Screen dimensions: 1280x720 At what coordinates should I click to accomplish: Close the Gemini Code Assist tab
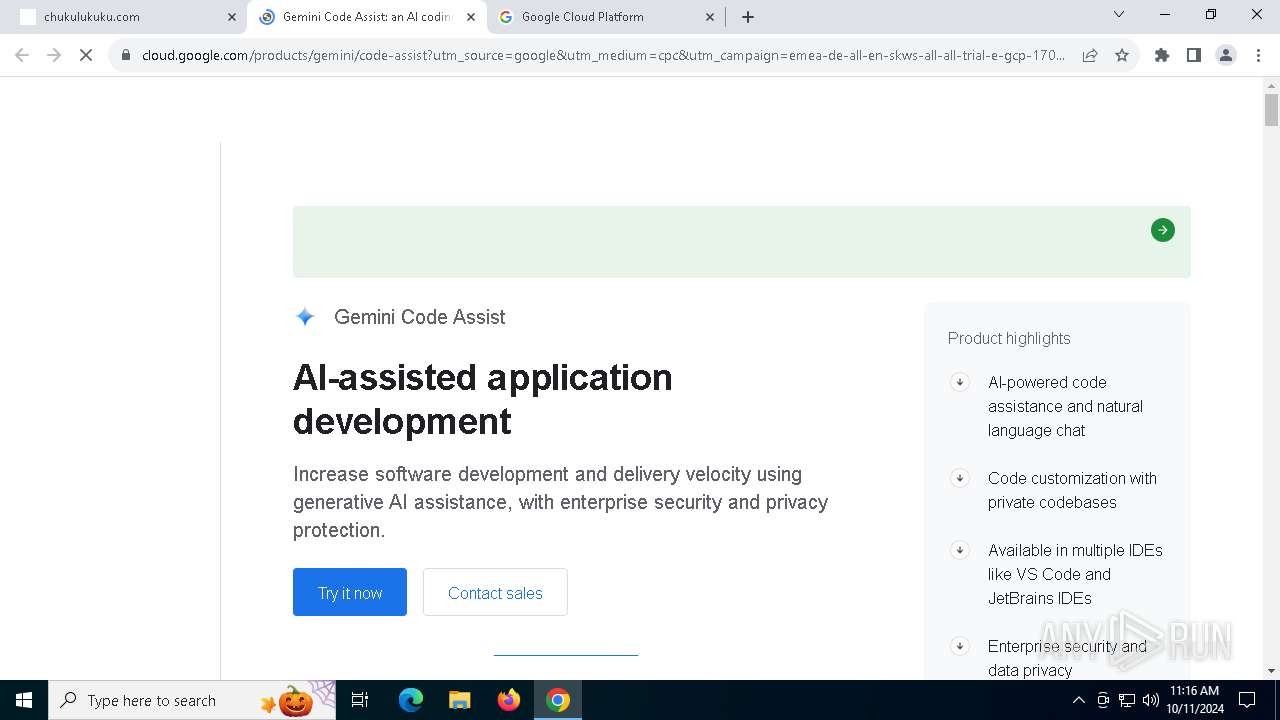click(471, 17)
